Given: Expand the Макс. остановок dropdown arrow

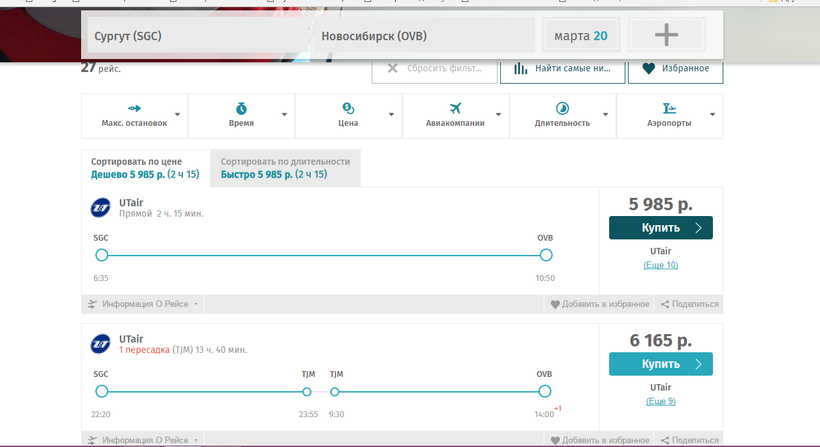Looking at the screenshot, I should click(177, 115).
